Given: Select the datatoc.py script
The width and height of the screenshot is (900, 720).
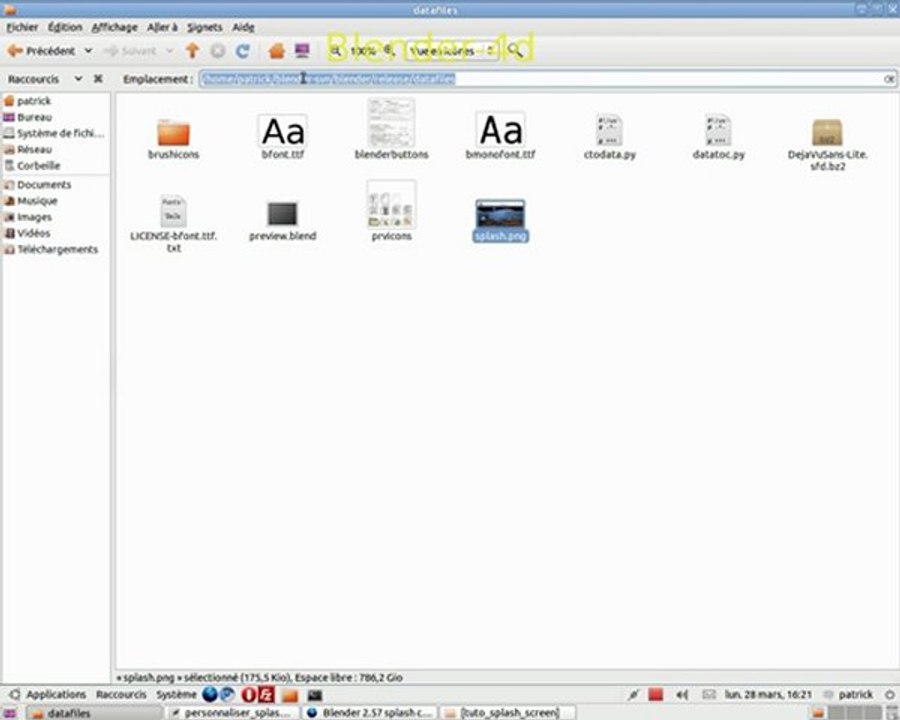Looking at the screenshot, I should pos(719,137).
